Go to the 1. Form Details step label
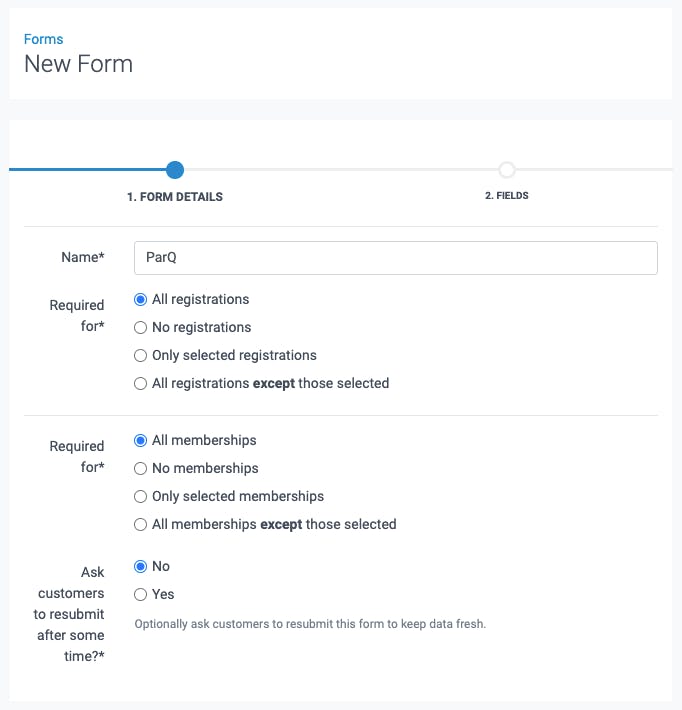Image resolution: width=682 pixels, height=710 pixels. point(175,197)
